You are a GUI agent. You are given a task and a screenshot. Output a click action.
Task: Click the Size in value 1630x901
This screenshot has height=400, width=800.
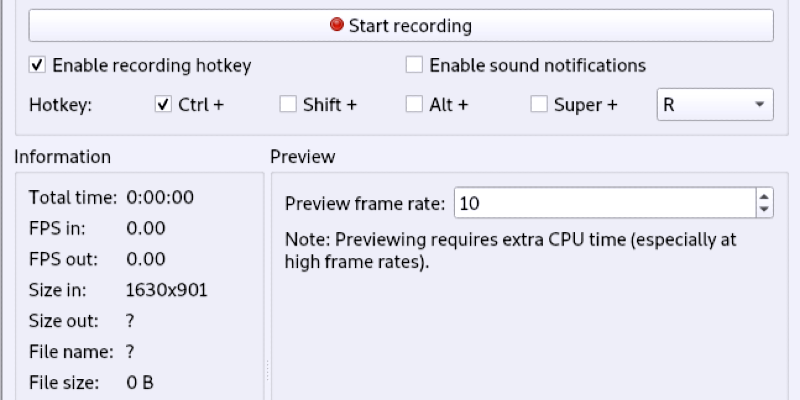[x=167, y=290]
